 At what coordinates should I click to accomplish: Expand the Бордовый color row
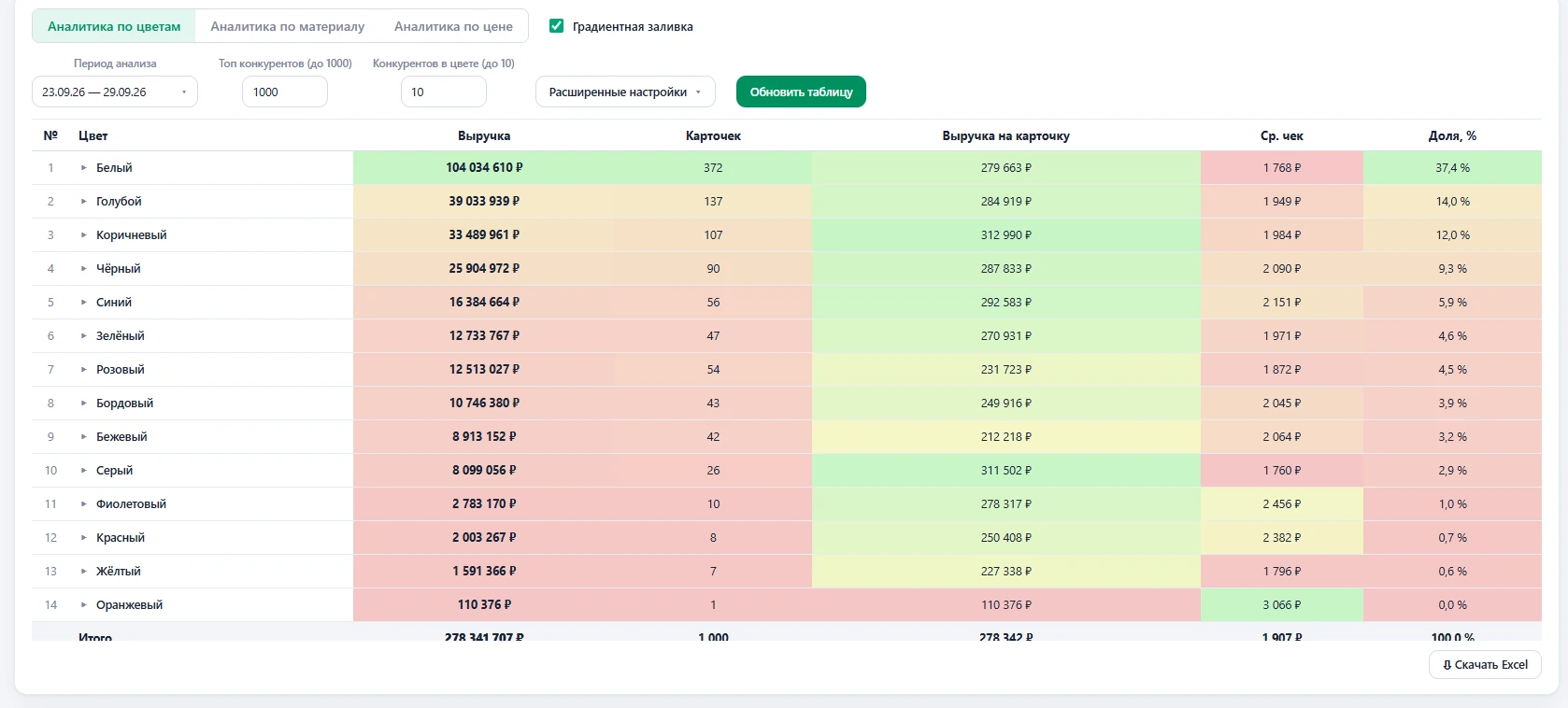[83, 404]
